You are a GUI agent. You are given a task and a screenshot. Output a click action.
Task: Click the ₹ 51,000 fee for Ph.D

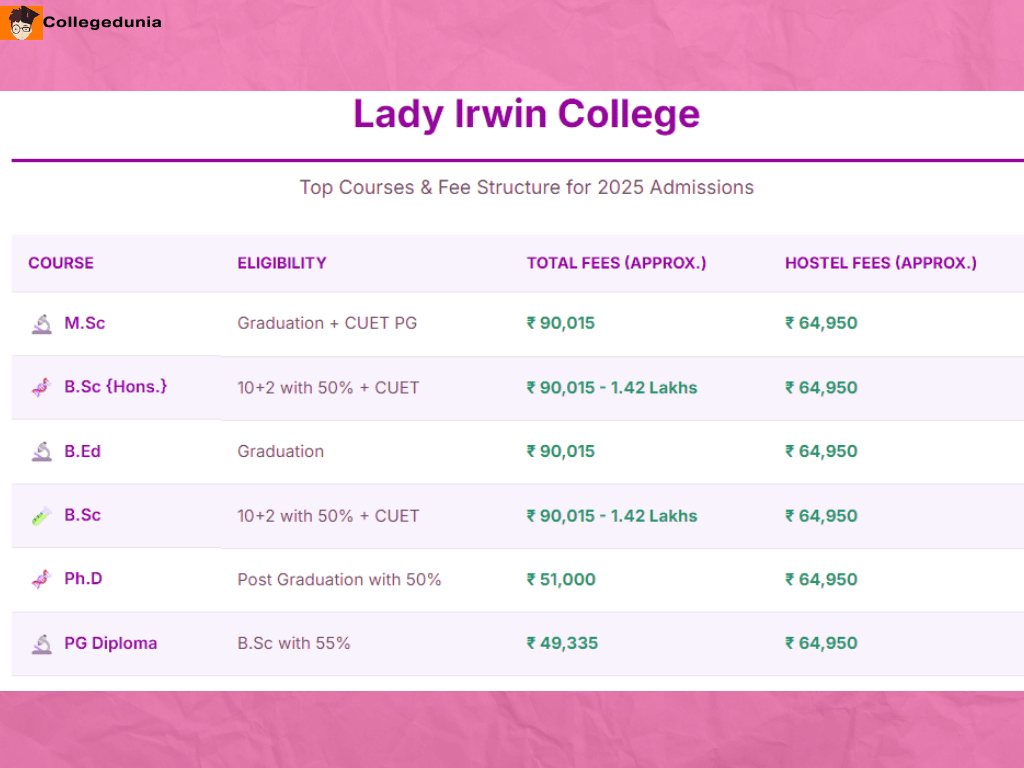(x=562, y=579)
